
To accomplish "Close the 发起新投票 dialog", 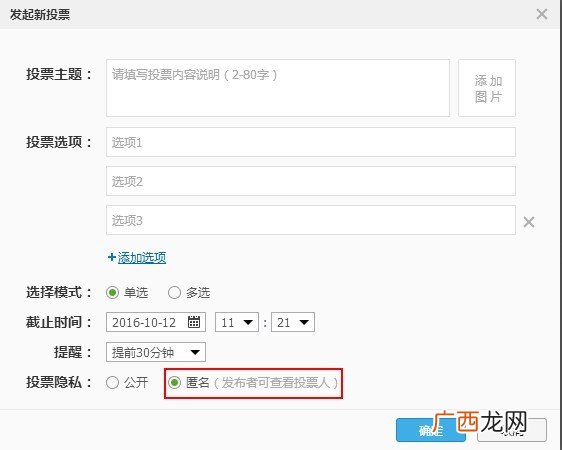I will (x=542, y=14).
